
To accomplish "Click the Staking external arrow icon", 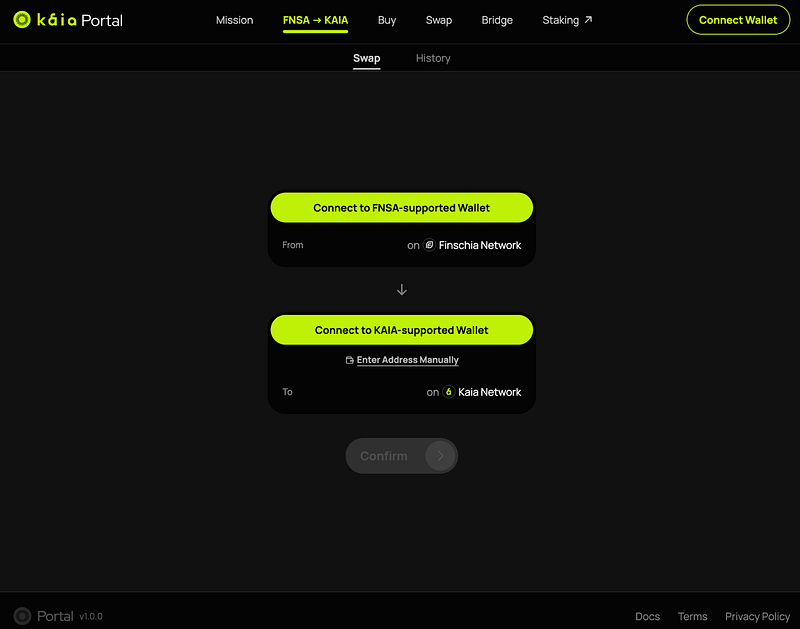I will (588, 19).
